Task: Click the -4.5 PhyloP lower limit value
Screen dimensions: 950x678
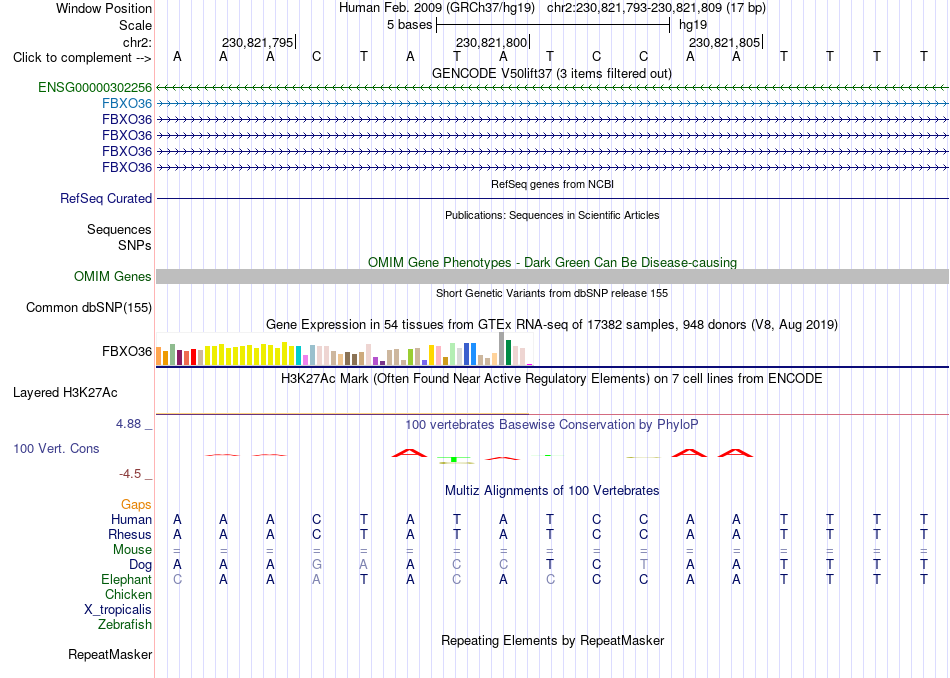Action: click(x=130, y=474)
